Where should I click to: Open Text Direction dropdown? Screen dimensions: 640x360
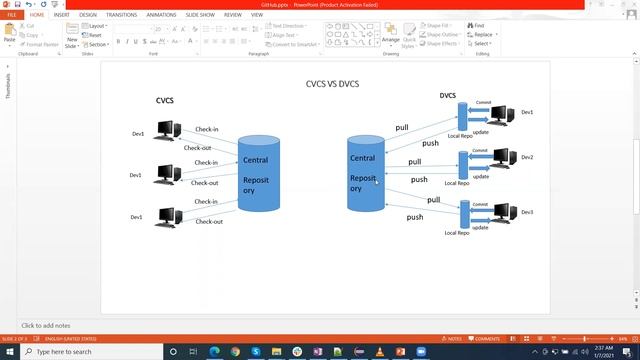286,26
